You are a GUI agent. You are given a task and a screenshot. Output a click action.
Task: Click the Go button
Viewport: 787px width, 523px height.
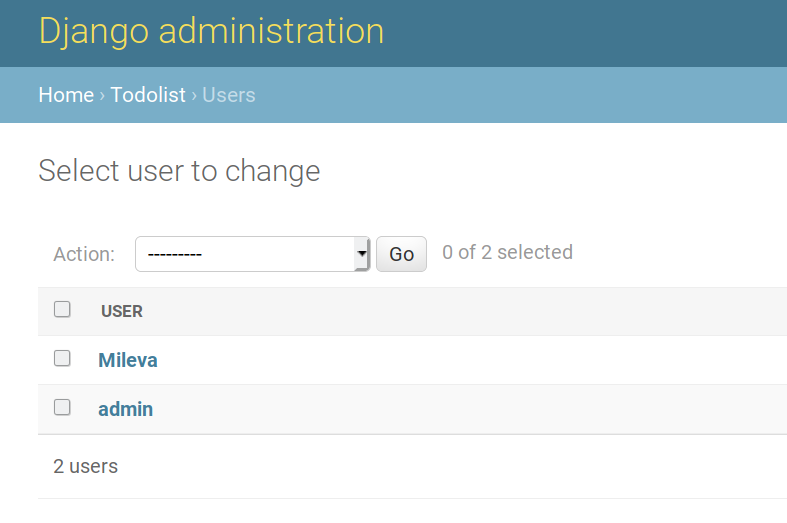(x=402, y=254)
